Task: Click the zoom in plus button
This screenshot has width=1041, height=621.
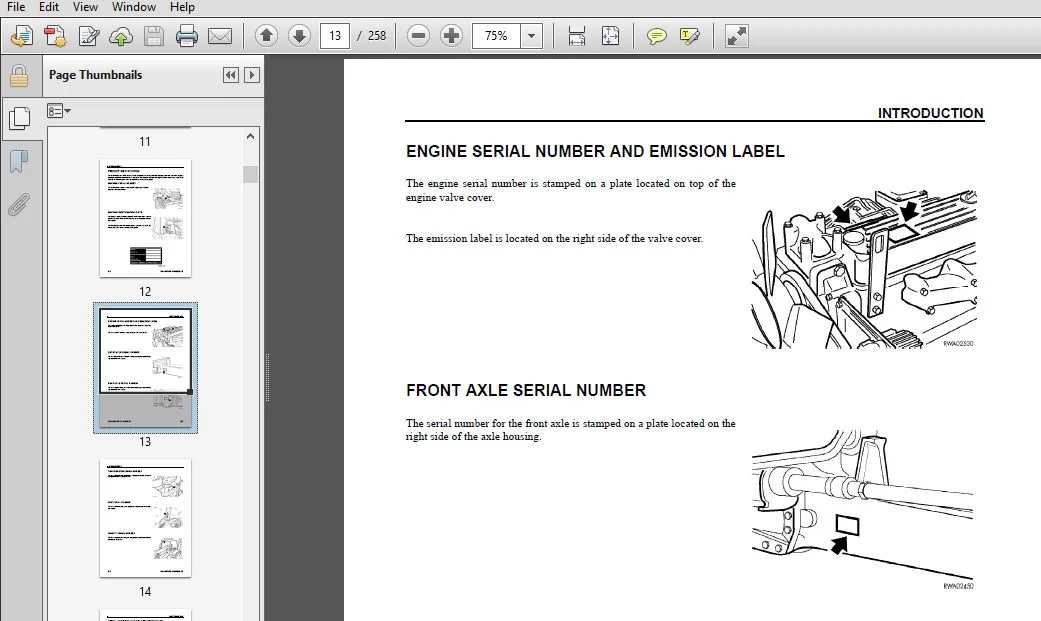Action: point(451,36)
